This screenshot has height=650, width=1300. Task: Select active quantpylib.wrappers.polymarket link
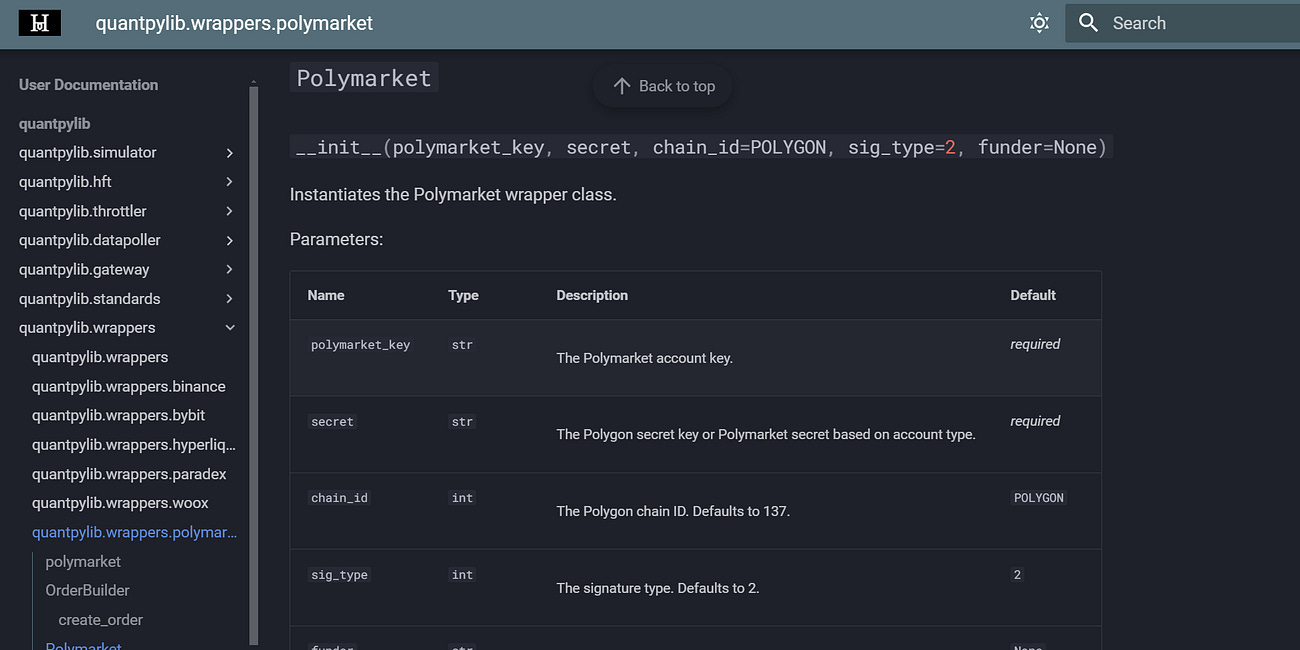coord(134,532)
